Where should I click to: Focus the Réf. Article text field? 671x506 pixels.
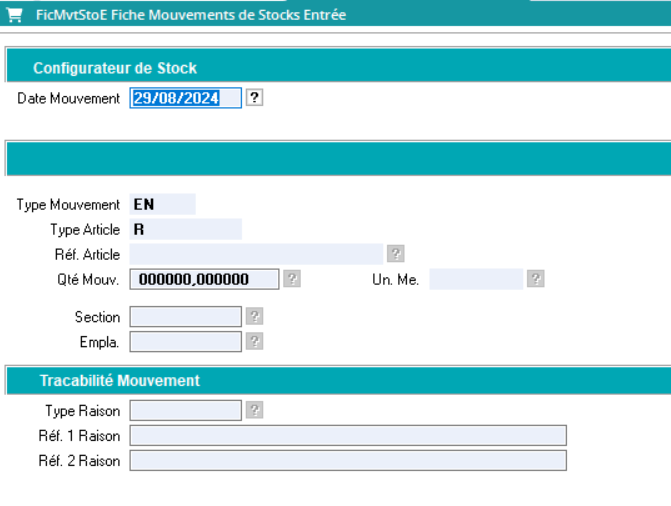point(257,254)
